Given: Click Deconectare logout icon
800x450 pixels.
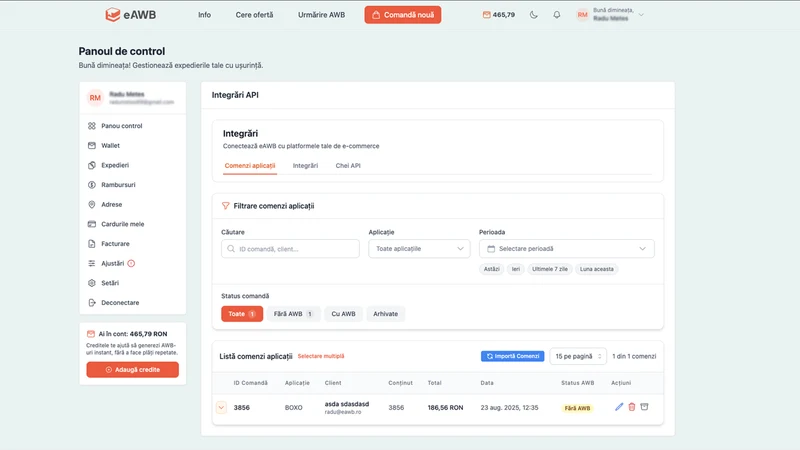Looking at the screenshot, I should (92, 303).
